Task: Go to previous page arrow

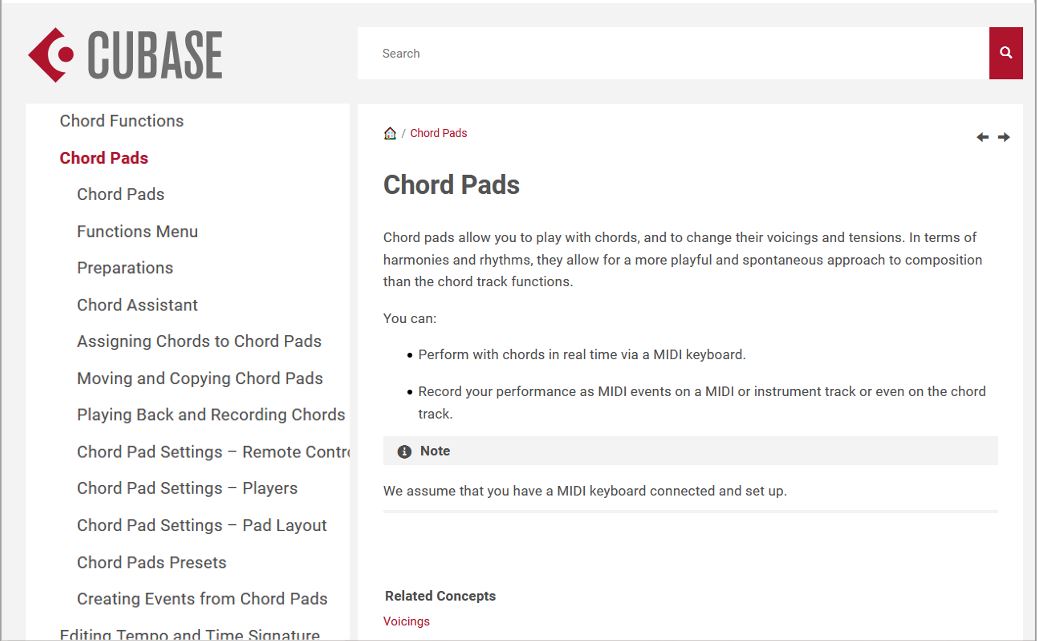Action: 983,137
